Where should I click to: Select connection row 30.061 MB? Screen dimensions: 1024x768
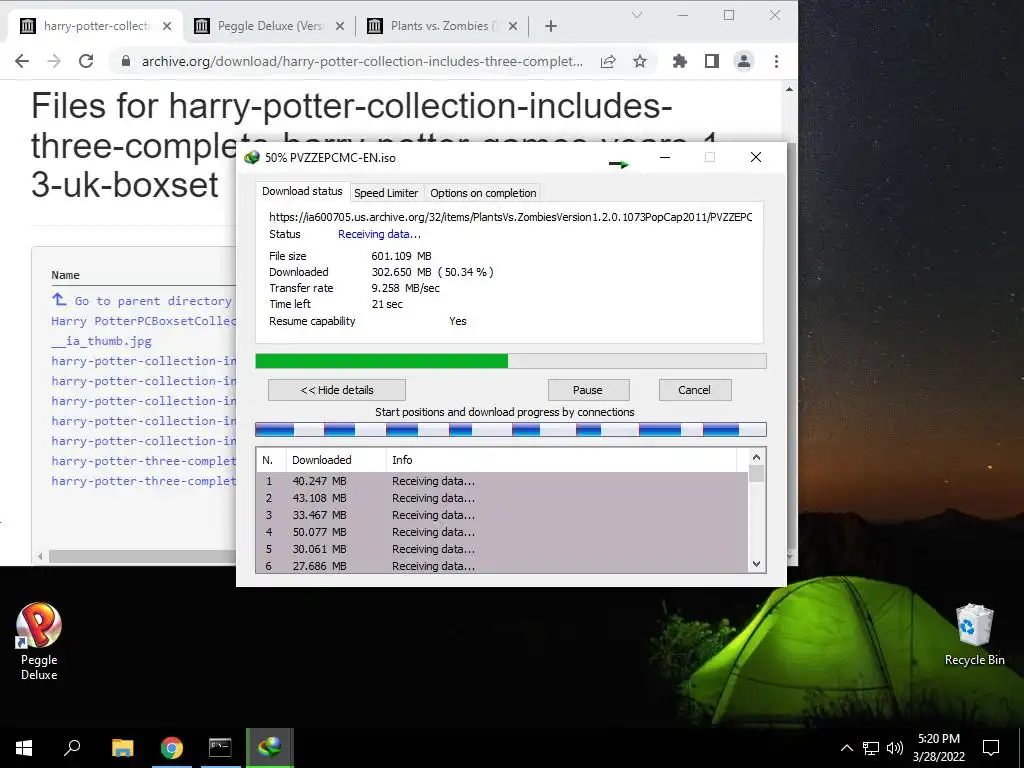click(x=502, y=549)
